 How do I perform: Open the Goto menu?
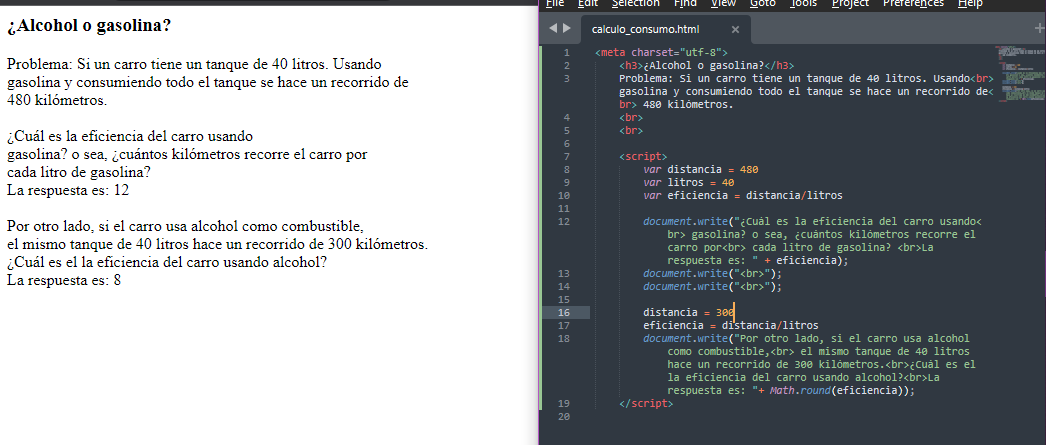[762, 3]
